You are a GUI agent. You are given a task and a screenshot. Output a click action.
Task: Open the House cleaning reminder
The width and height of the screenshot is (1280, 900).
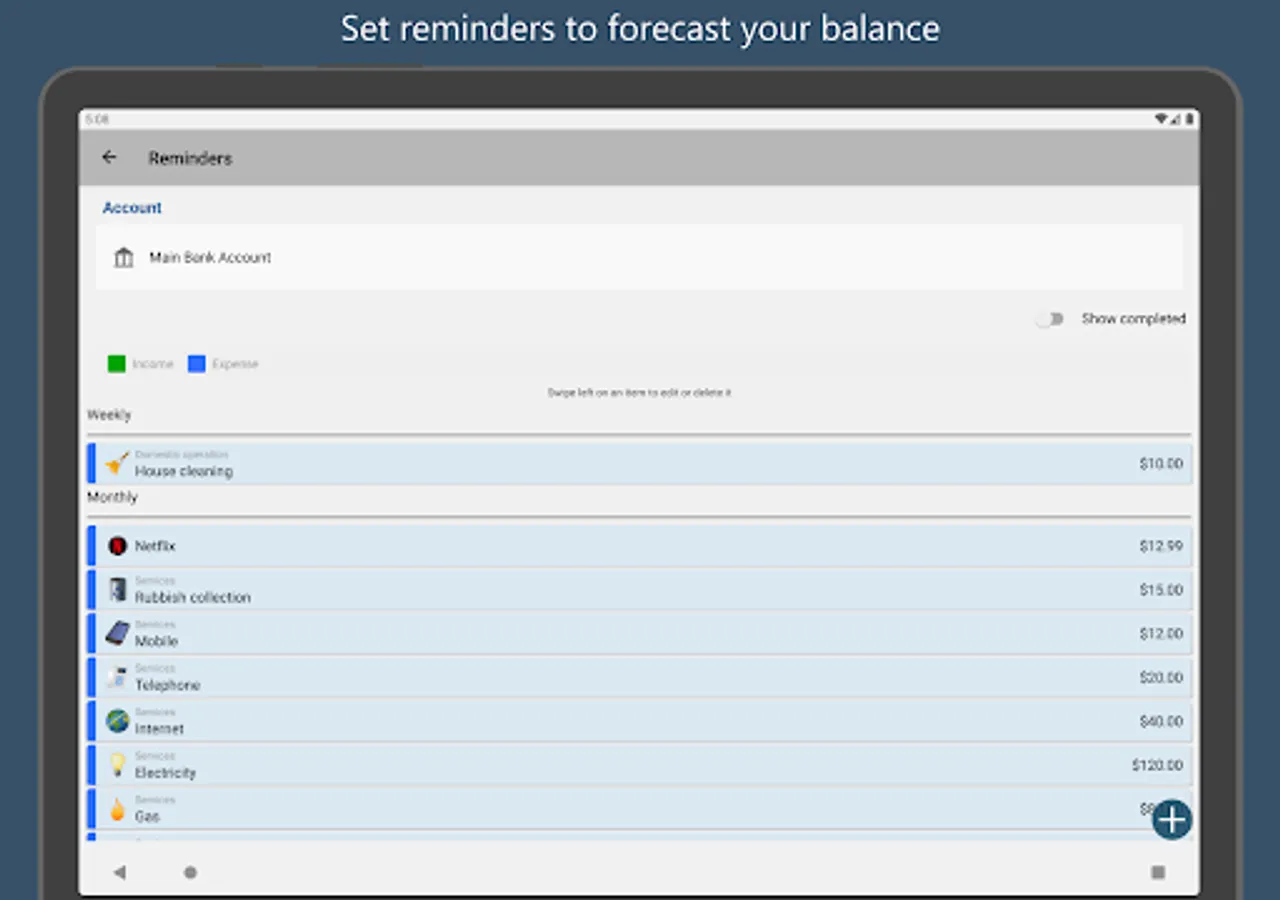(639, 464)
